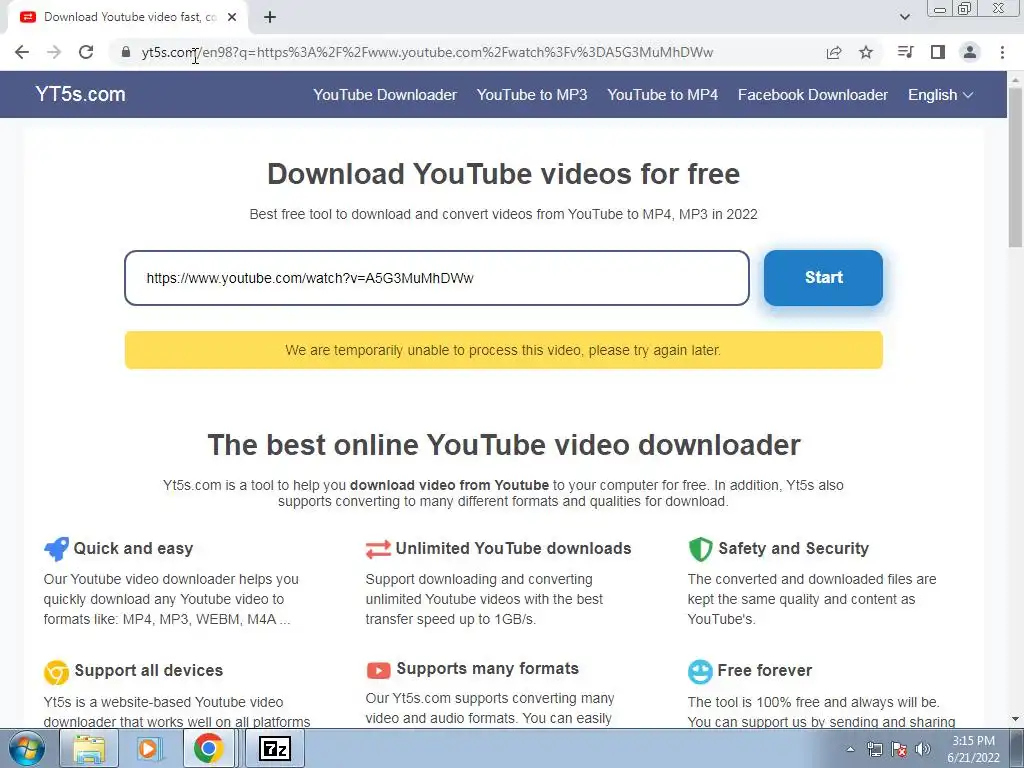The width and height of the screenshot is (1024, 768).
Task: Click the rocket icon next to Quick and easy
Action: click(x=56, y=549)
